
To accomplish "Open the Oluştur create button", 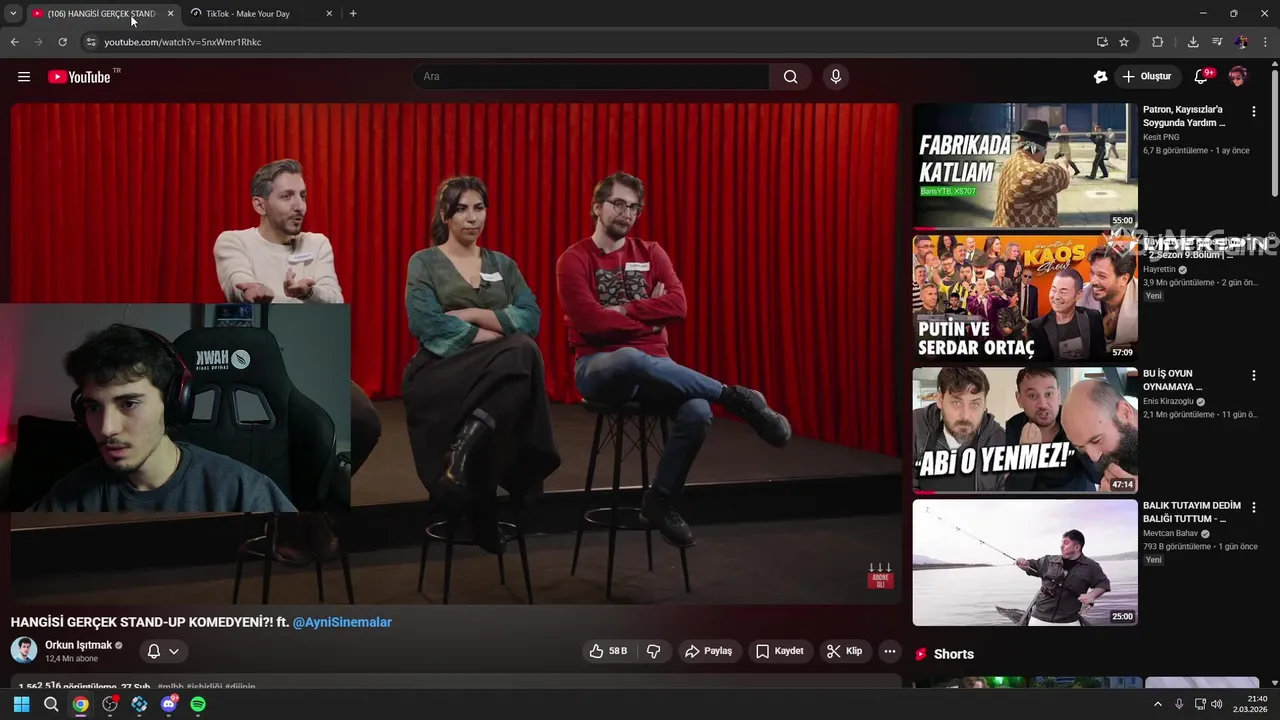I will tap(1146, 77).
